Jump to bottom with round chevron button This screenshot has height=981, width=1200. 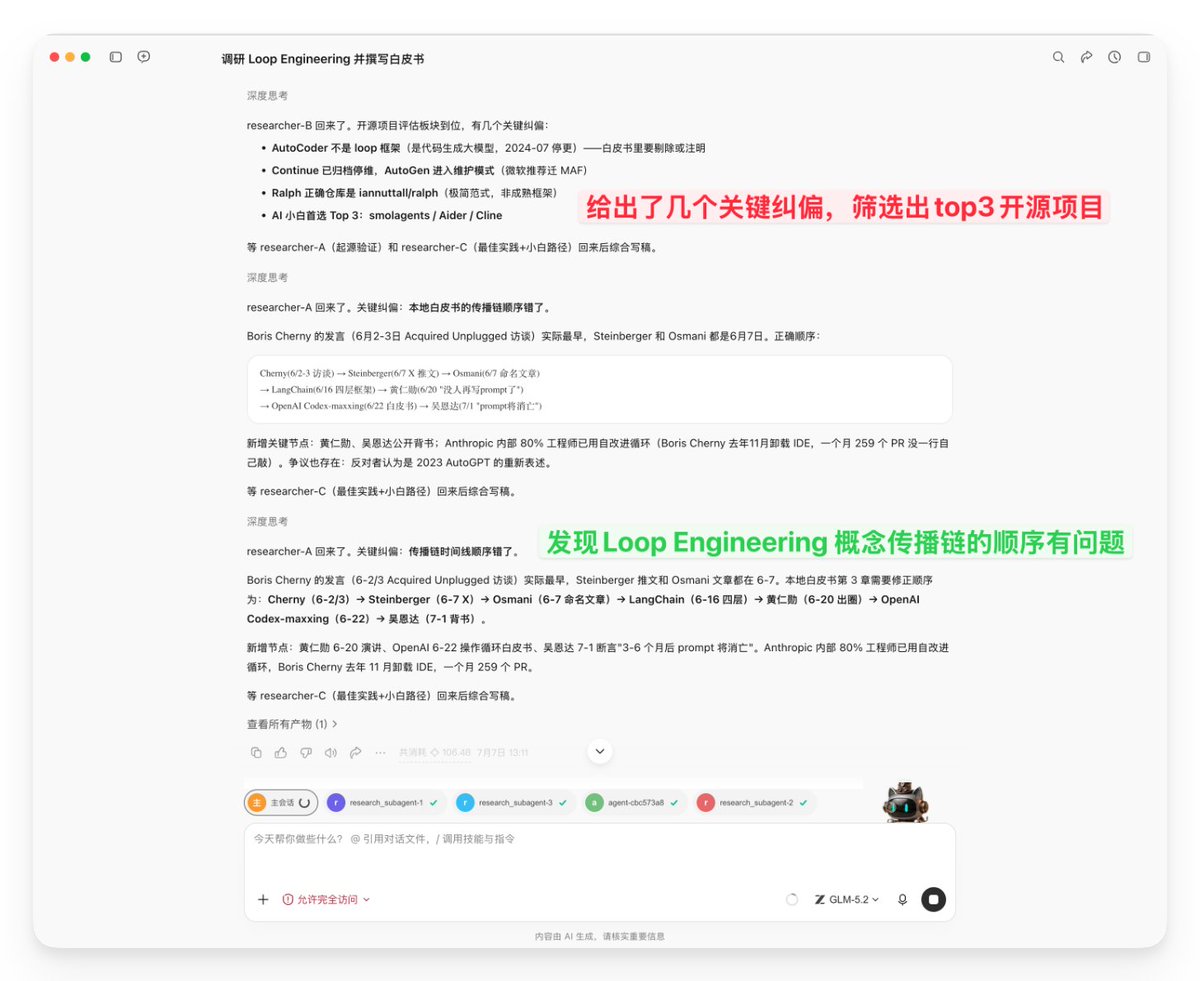pos(599,751)
